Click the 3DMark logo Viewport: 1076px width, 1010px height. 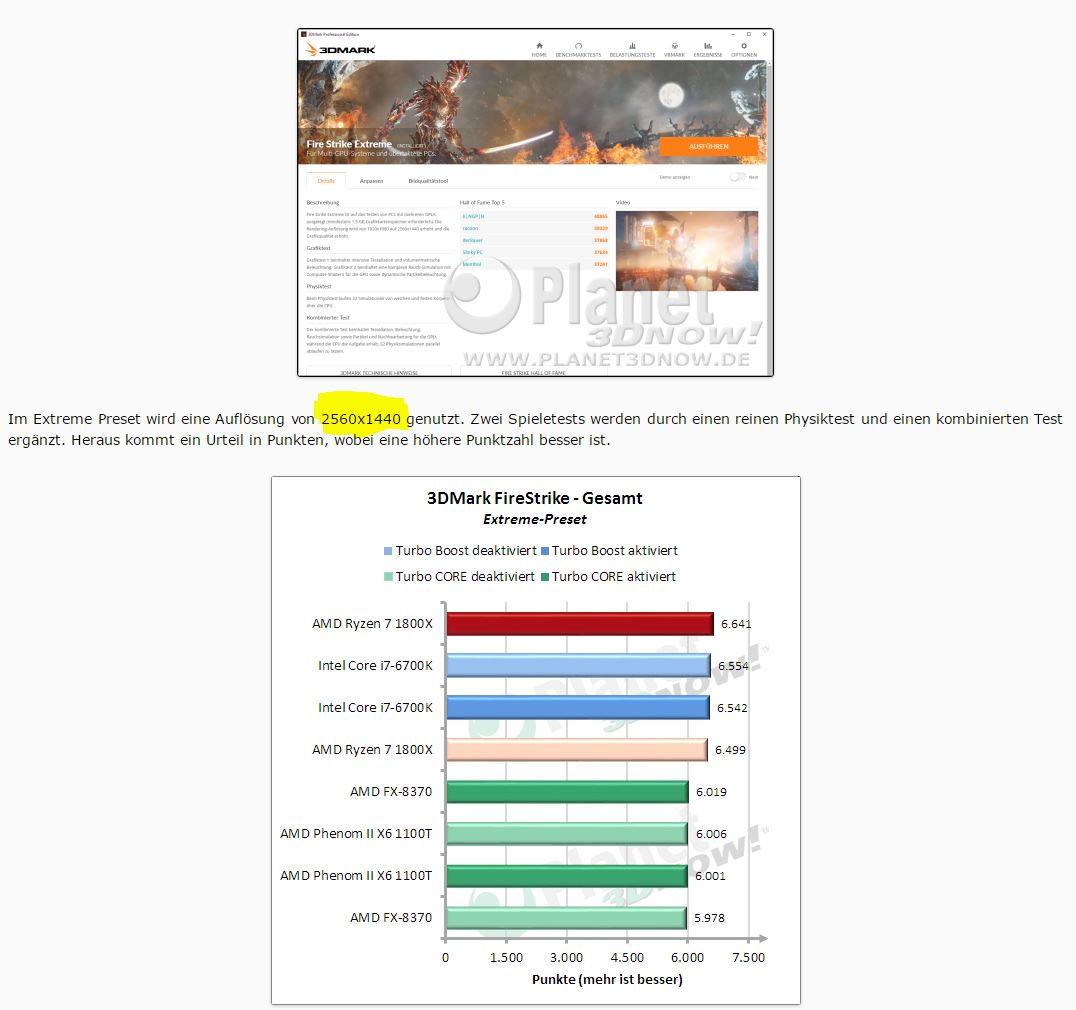340,49
